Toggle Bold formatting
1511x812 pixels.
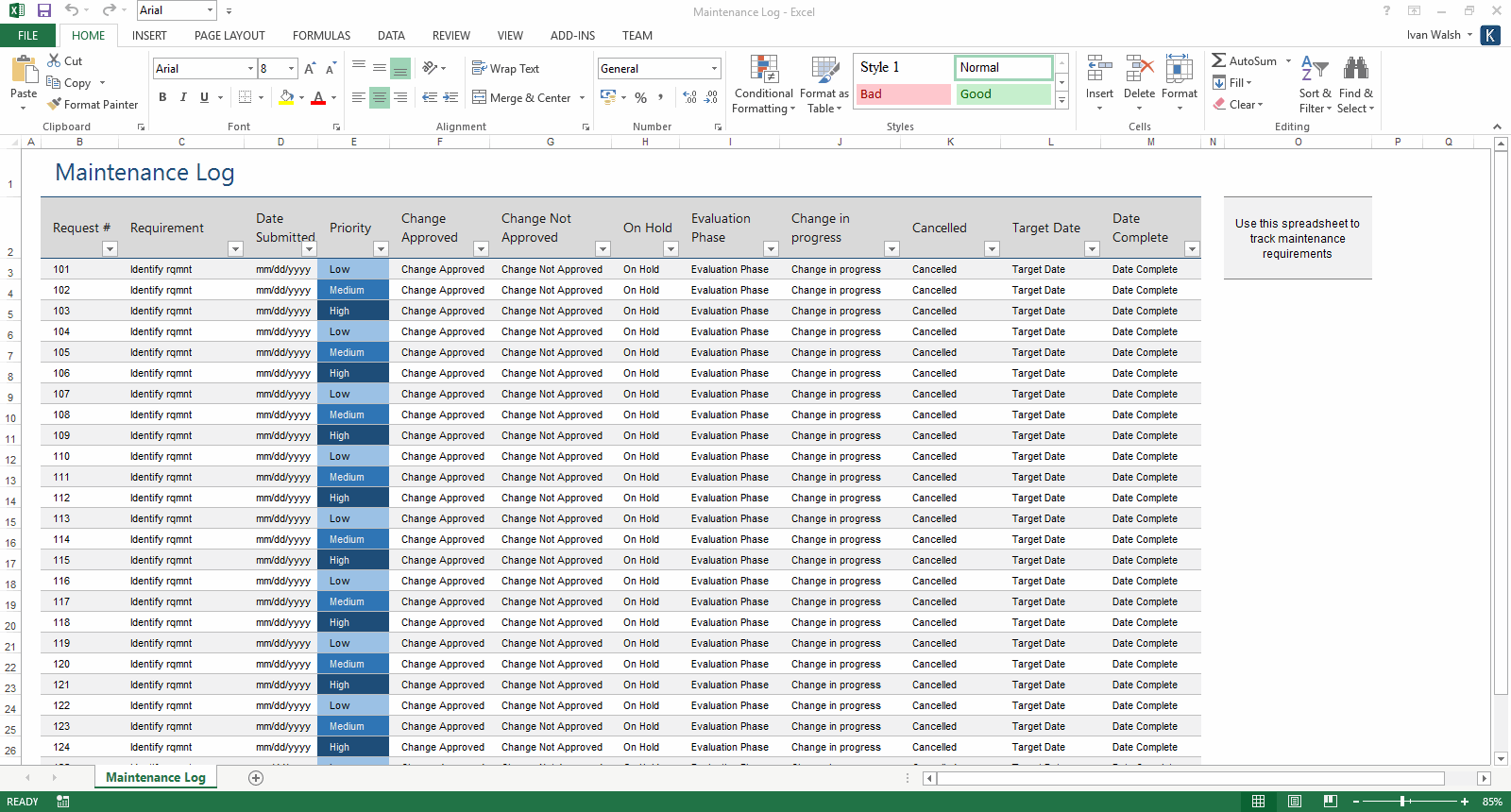point(162,97)
